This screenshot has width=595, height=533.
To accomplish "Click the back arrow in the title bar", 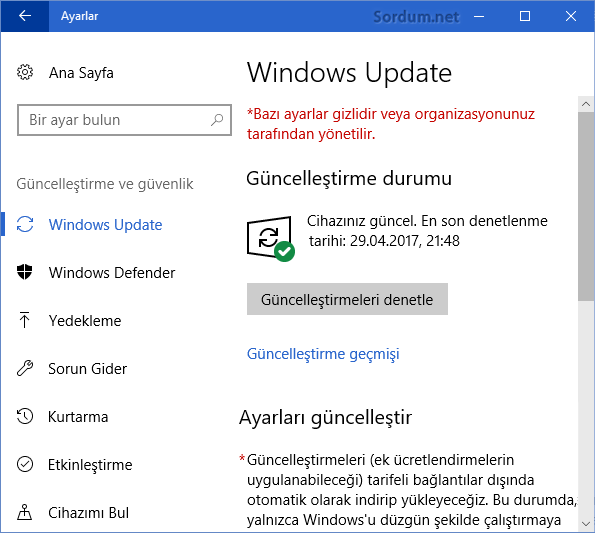I will pyautogui.click(x=25, y=16).
